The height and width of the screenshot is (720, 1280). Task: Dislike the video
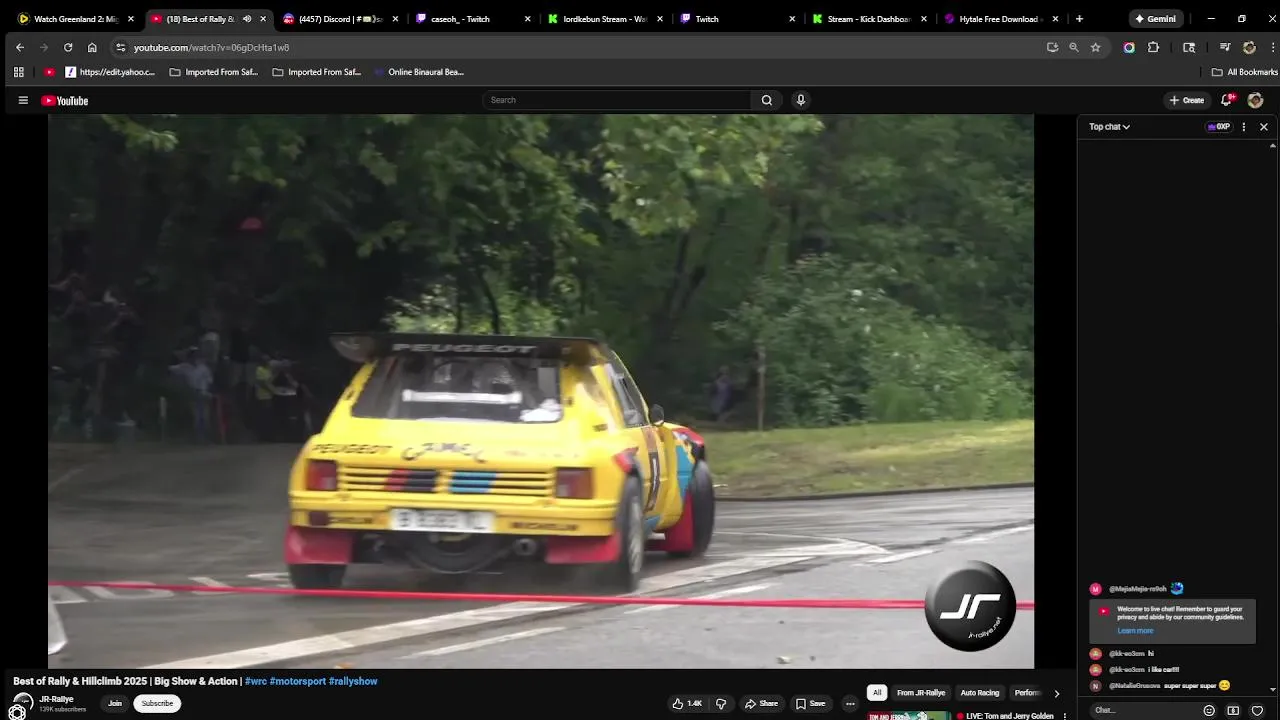point(721,704)
